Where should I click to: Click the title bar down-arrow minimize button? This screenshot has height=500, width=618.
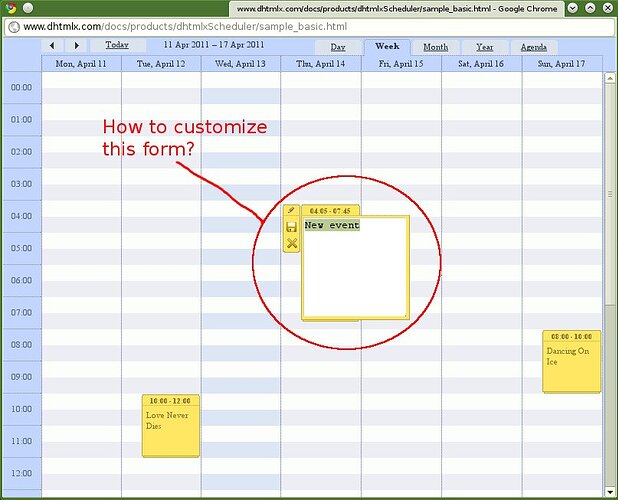573,8
